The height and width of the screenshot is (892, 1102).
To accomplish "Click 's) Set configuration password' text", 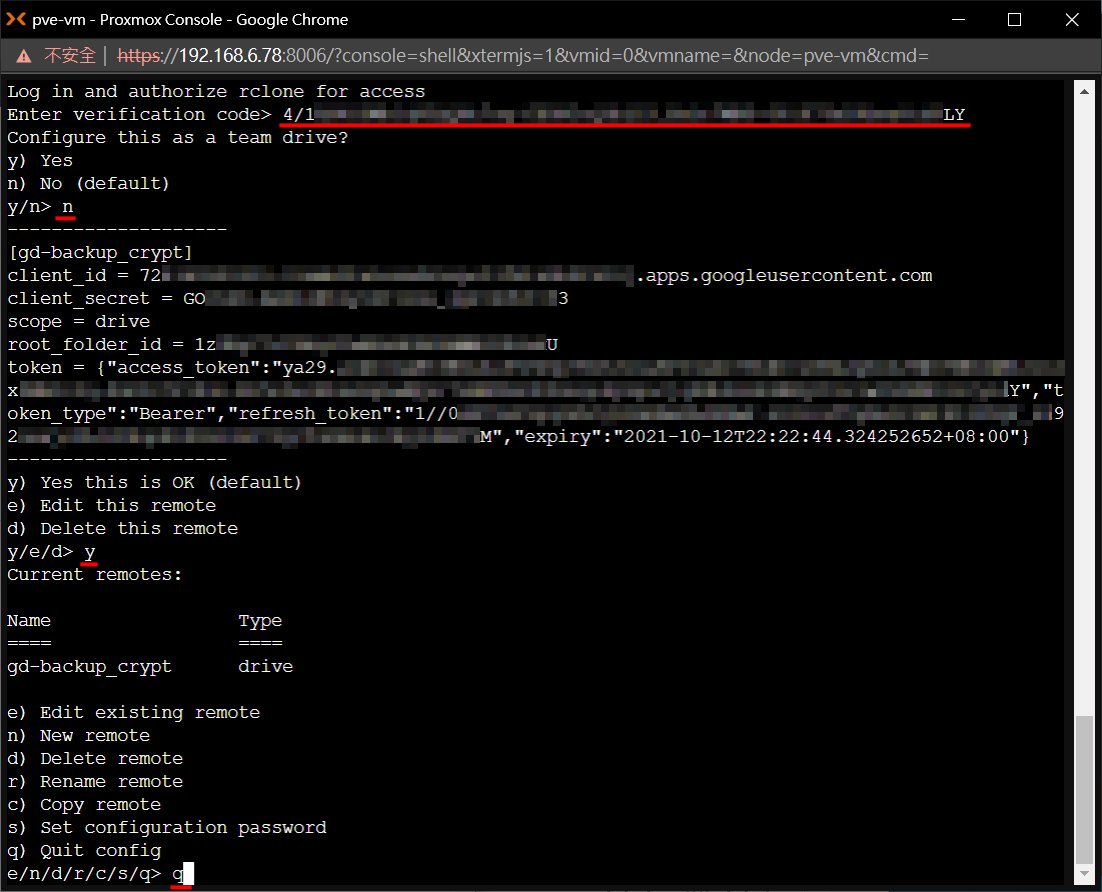I will [166, 827].
